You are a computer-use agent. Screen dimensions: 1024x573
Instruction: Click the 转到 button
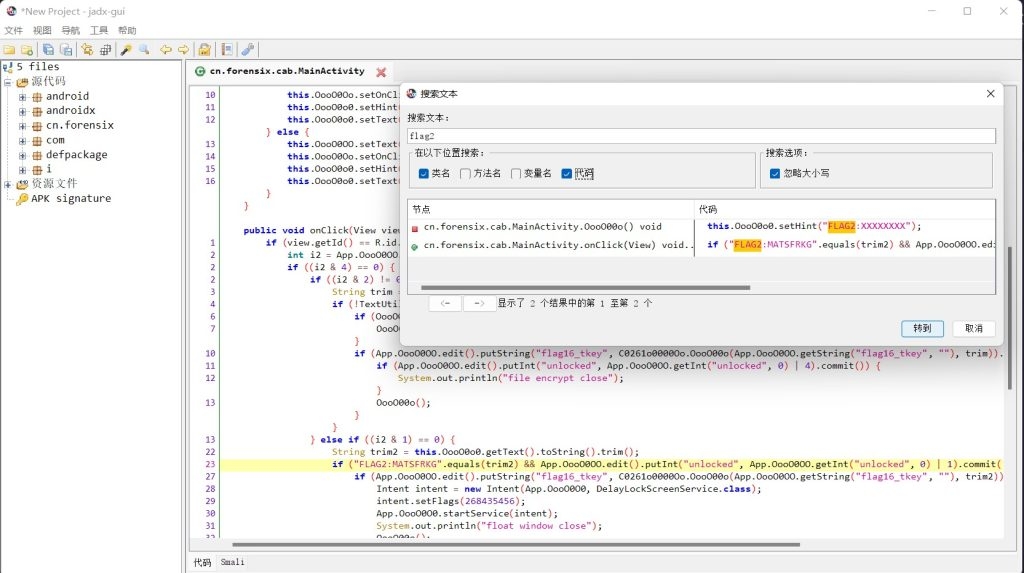(x=922, y=328)
